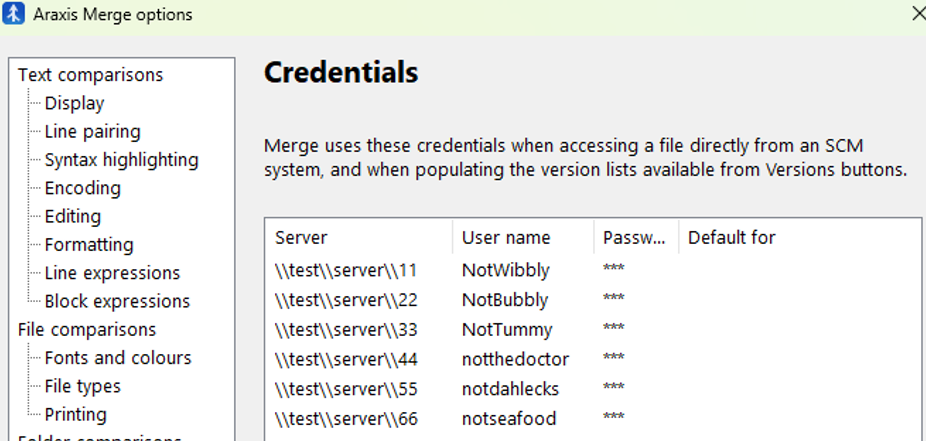Close the Araxis Merge options window
The image size is (926, 441).
coord(918,14)
